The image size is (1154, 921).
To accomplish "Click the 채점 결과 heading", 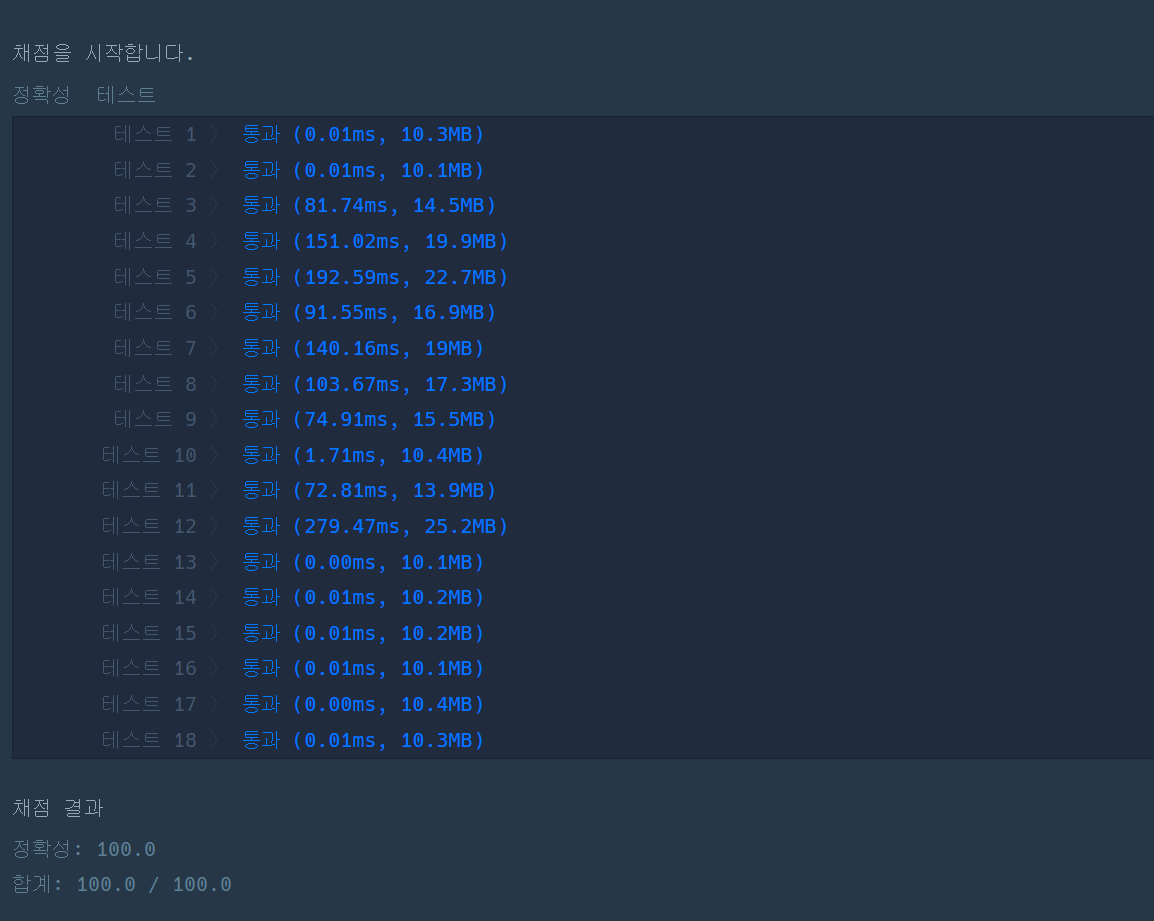I will 56,808.
